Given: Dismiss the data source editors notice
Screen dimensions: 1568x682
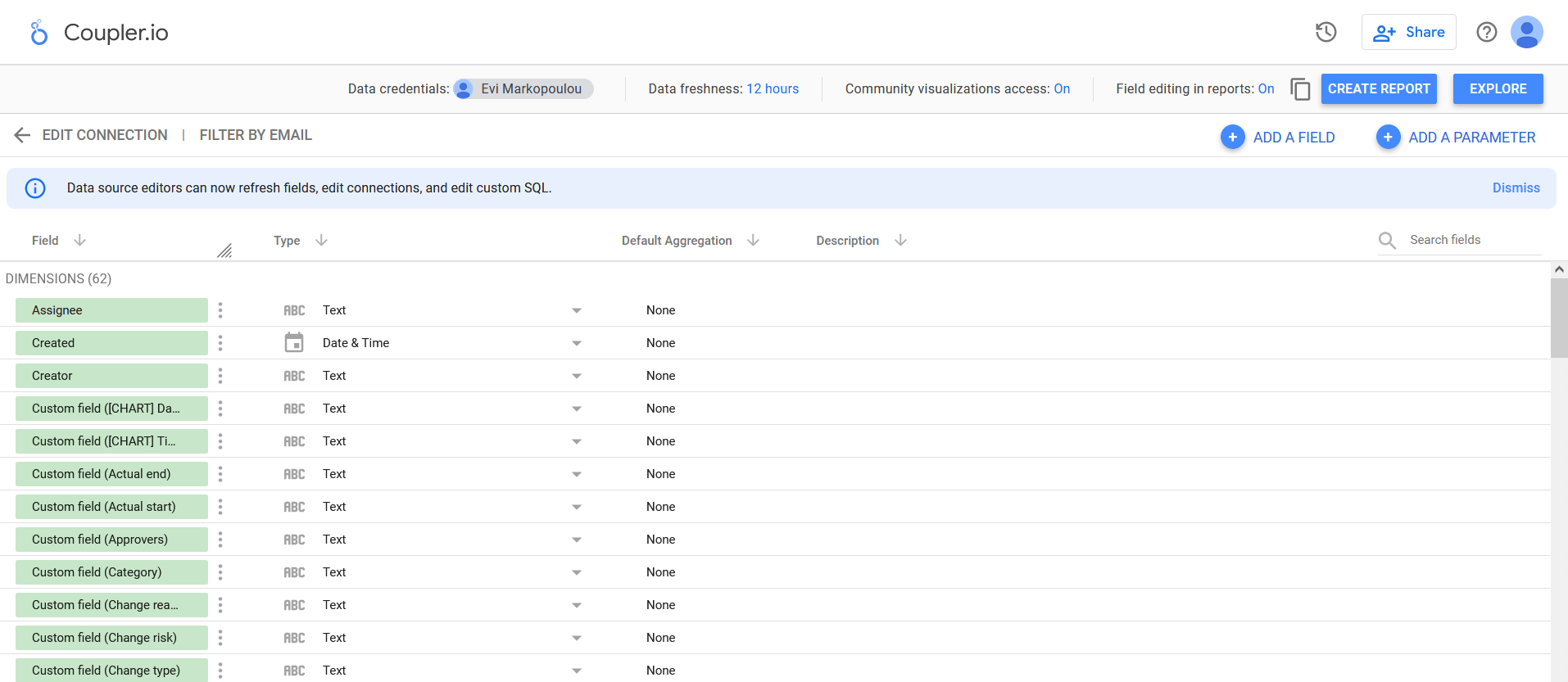Looking at the screenshot, I should 1516,187.
